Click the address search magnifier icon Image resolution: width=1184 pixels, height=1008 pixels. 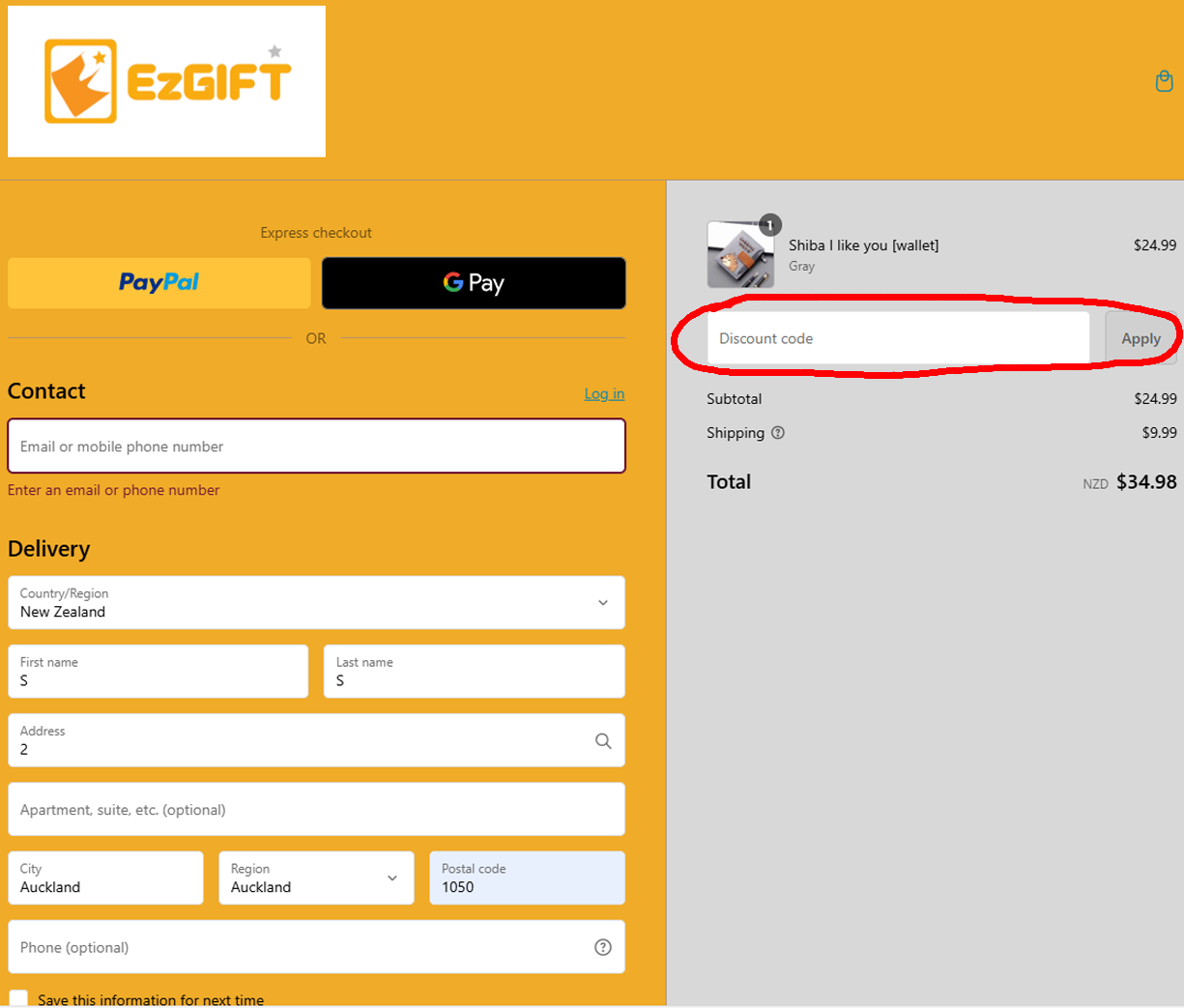coord(603,741)
